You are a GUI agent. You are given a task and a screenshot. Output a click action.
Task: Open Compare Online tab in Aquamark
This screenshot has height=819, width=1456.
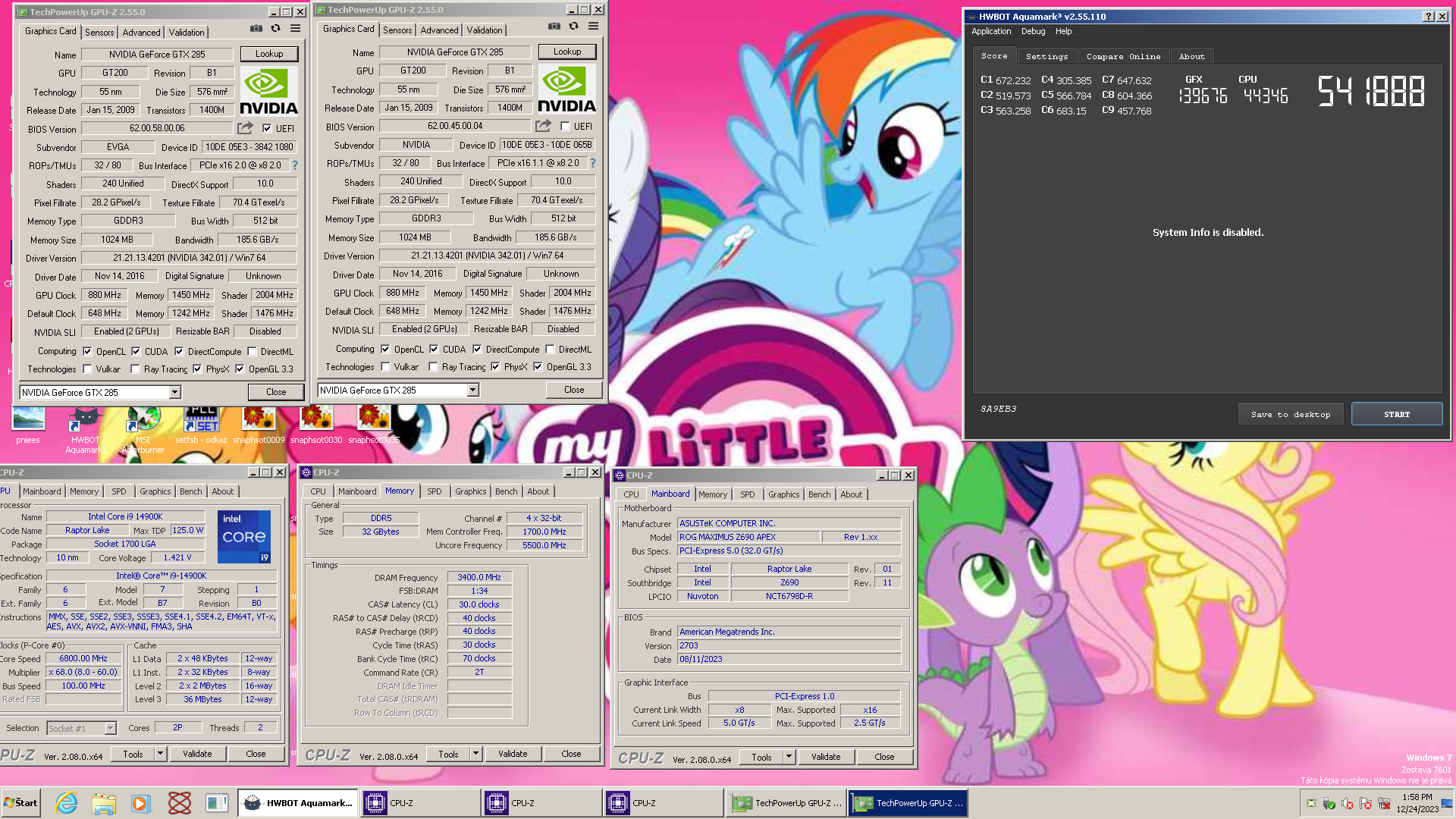point(1123,56)
